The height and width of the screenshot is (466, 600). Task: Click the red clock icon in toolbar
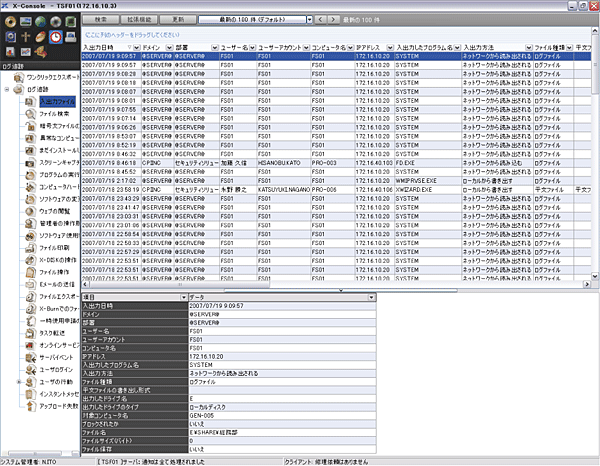[54, 37]
